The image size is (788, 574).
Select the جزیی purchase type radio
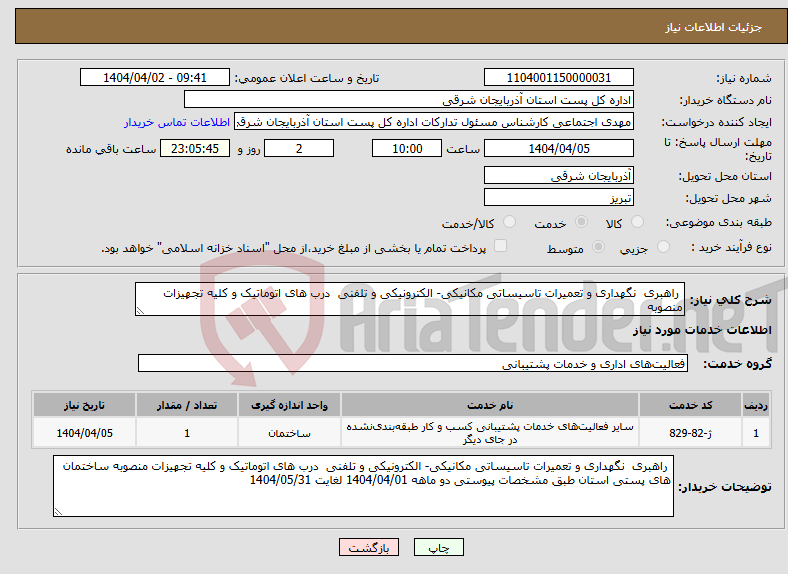[663, 246]
